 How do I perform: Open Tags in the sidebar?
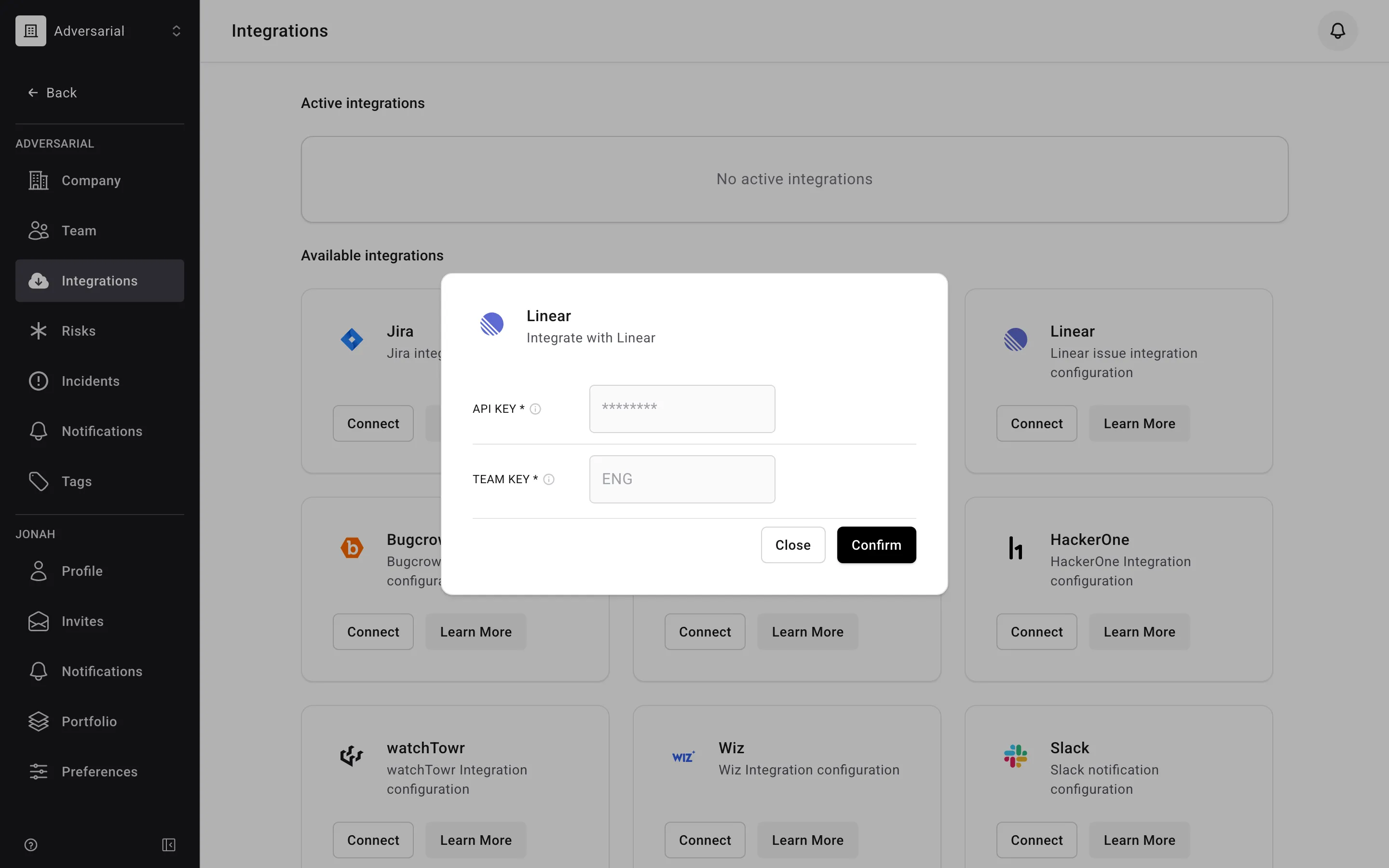(100, 481)
